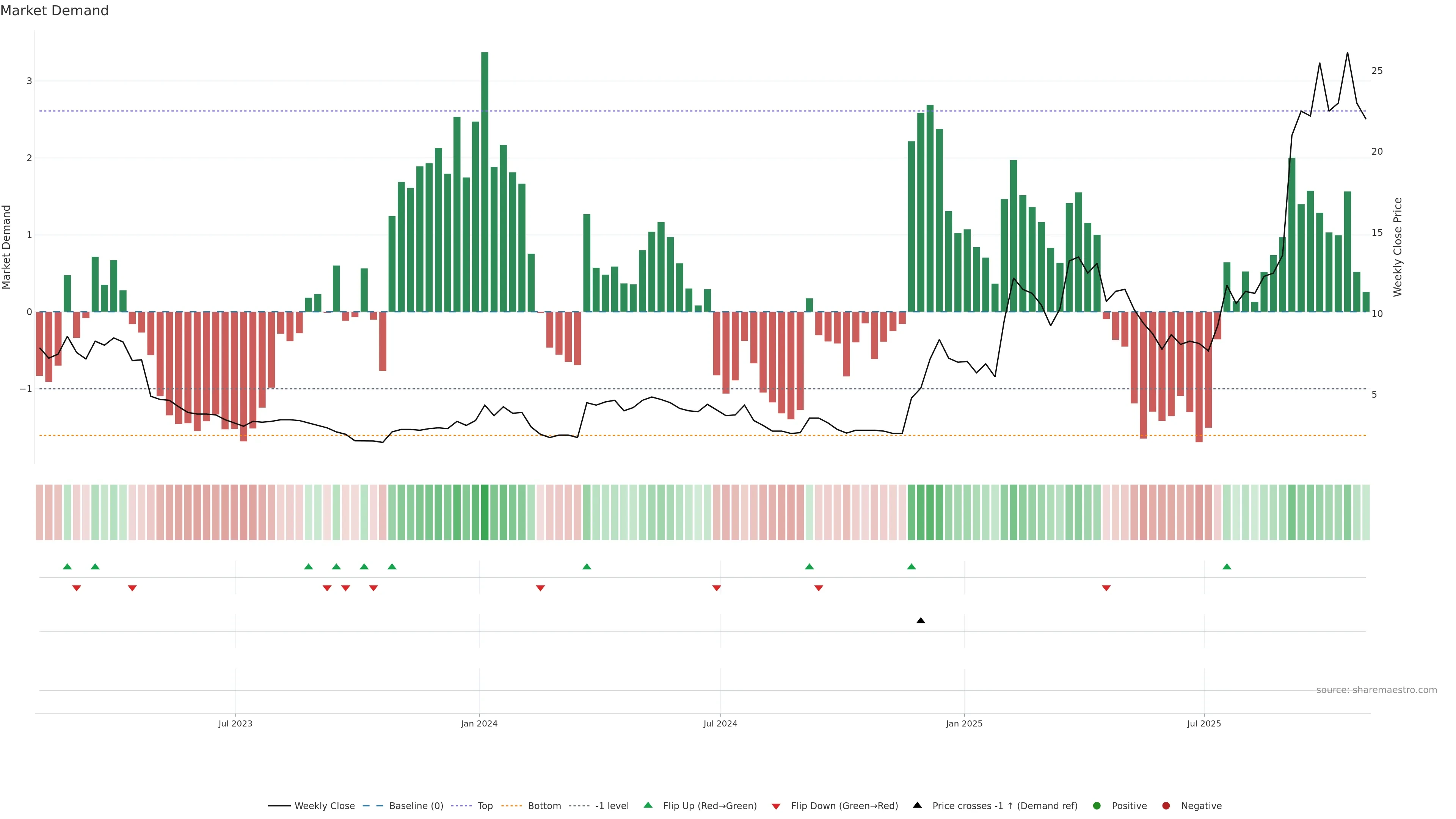
Task: Click the darkest green heatmap cell
Action: coord(485,512)
